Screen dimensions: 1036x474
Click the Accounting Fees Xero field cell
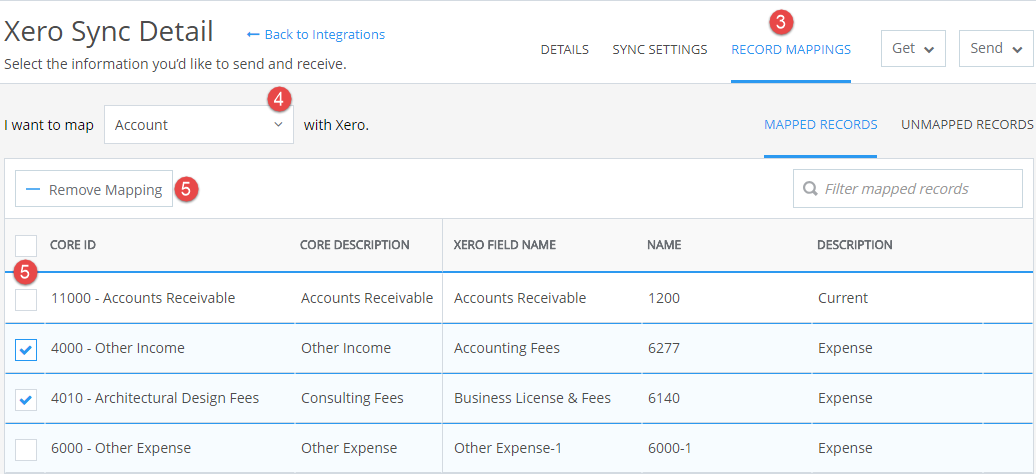click(x=507, y=348)
